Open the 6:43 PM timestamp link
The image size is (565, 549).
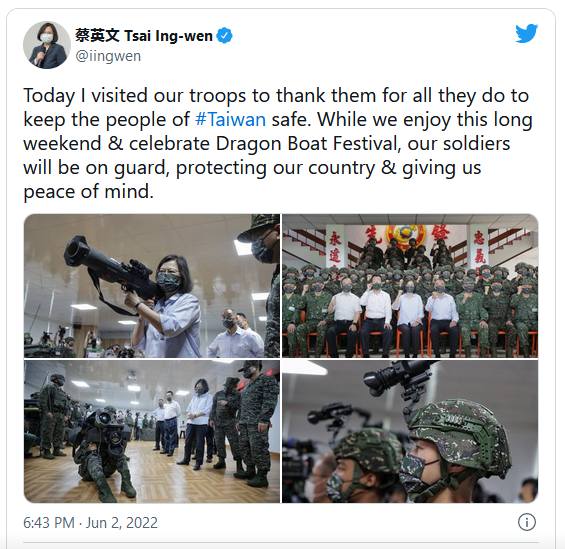pyautogui.click(x=49, y=523)
